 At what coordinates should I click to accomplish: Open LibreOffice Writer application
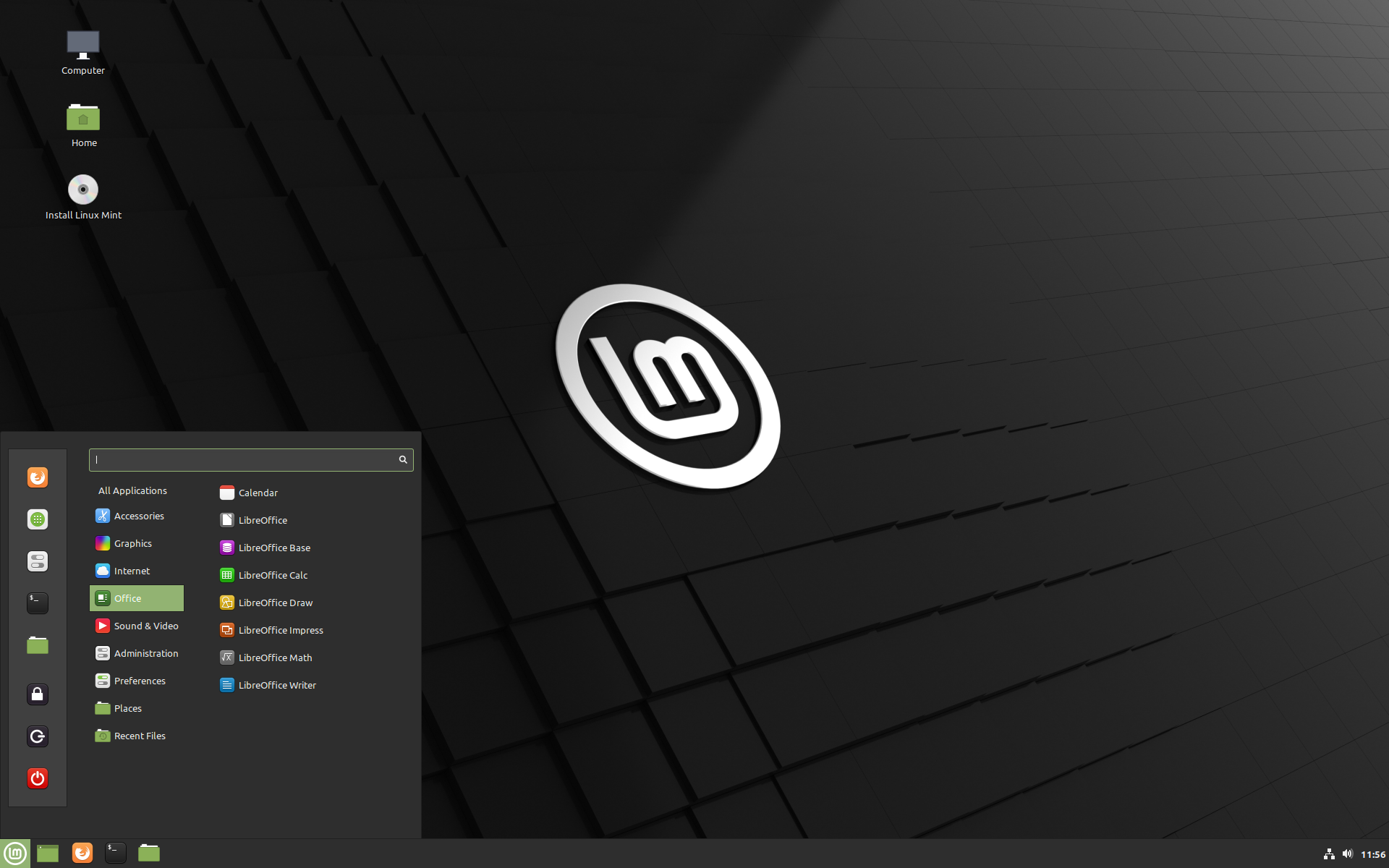(278, 684)
